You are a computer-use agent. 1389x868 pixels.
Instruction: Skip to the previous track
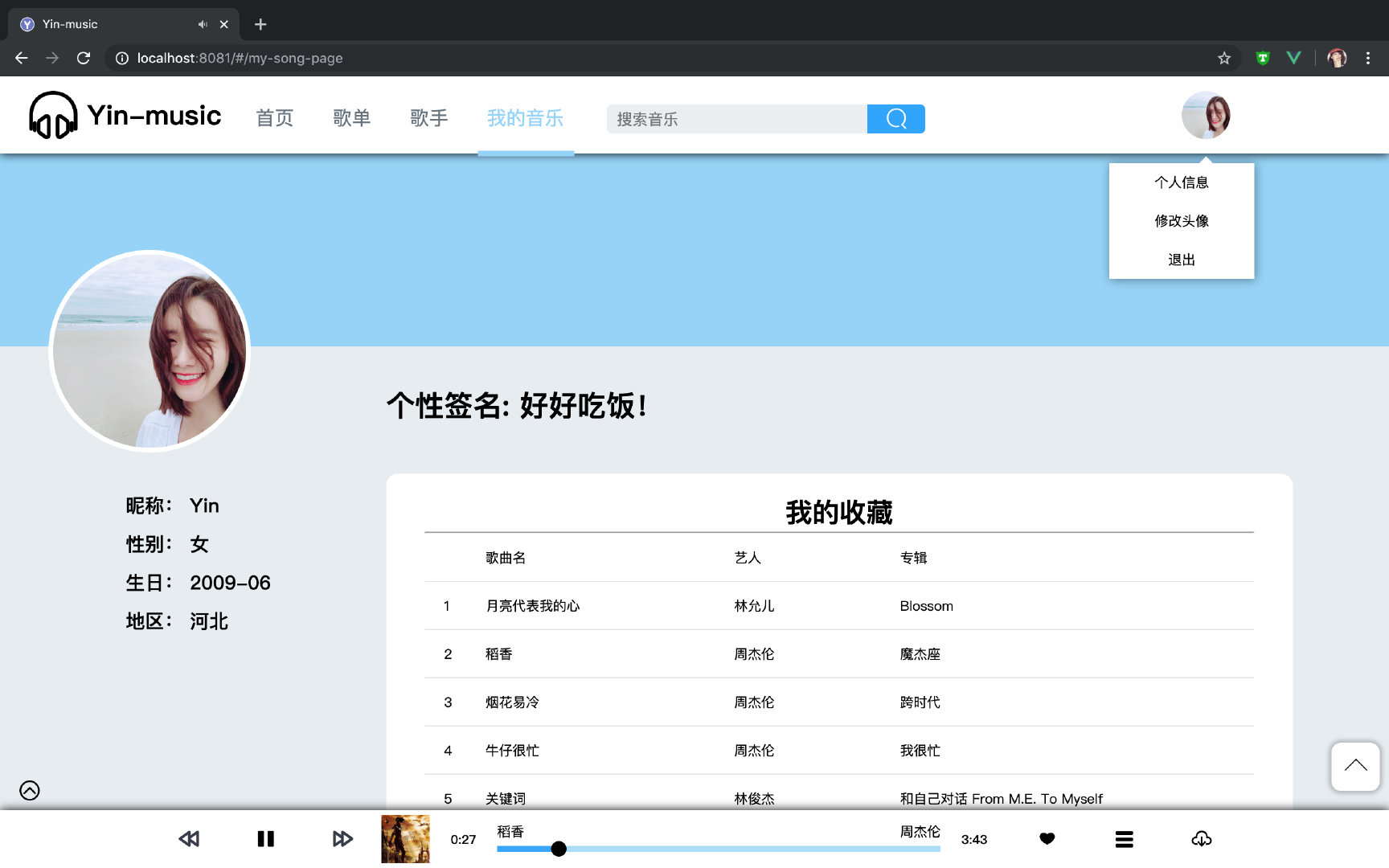click(189, 839)
